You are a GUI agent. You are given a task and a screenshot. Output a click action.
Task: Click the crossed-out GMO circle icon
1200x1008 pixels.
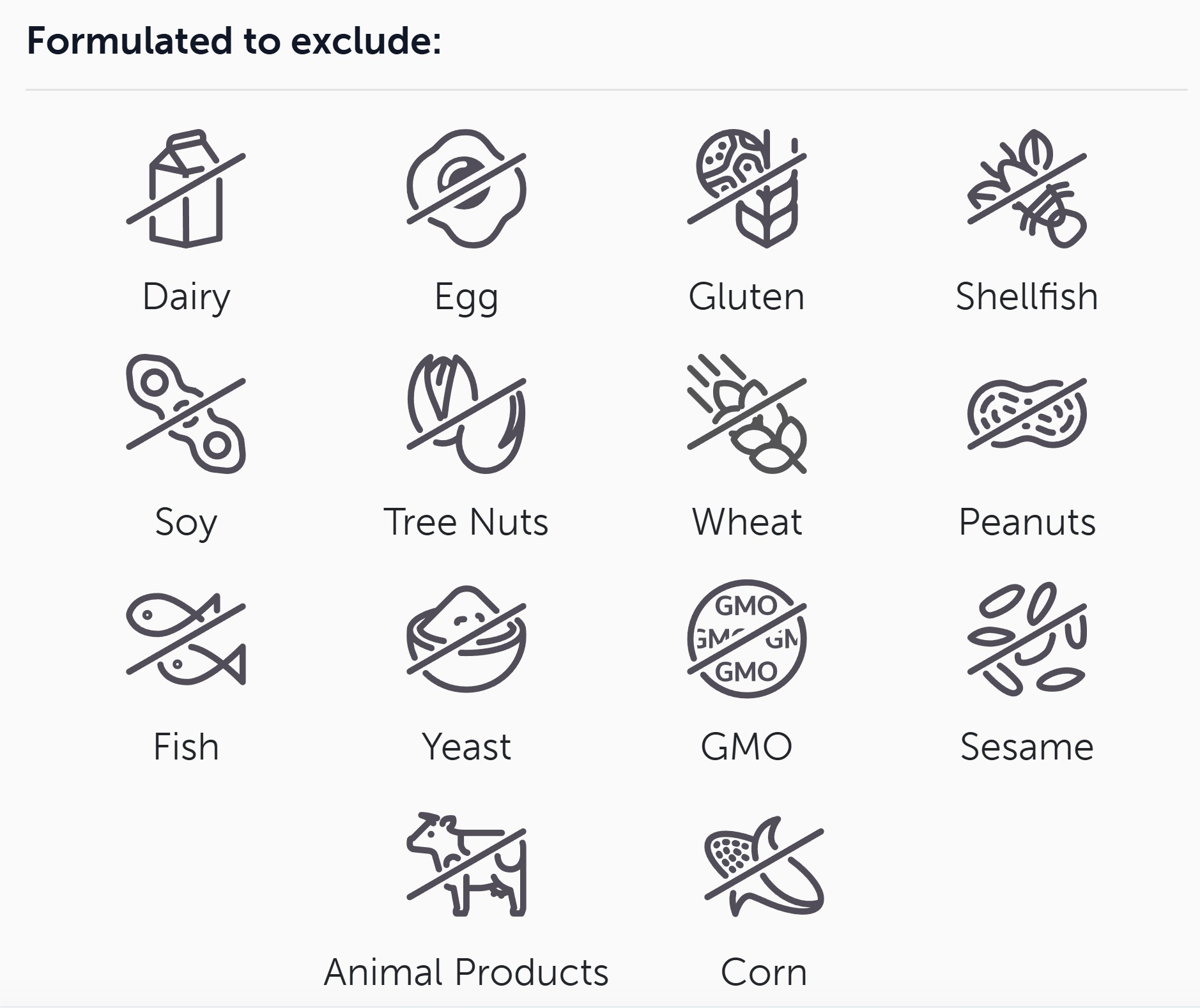(x=746, y=639)
